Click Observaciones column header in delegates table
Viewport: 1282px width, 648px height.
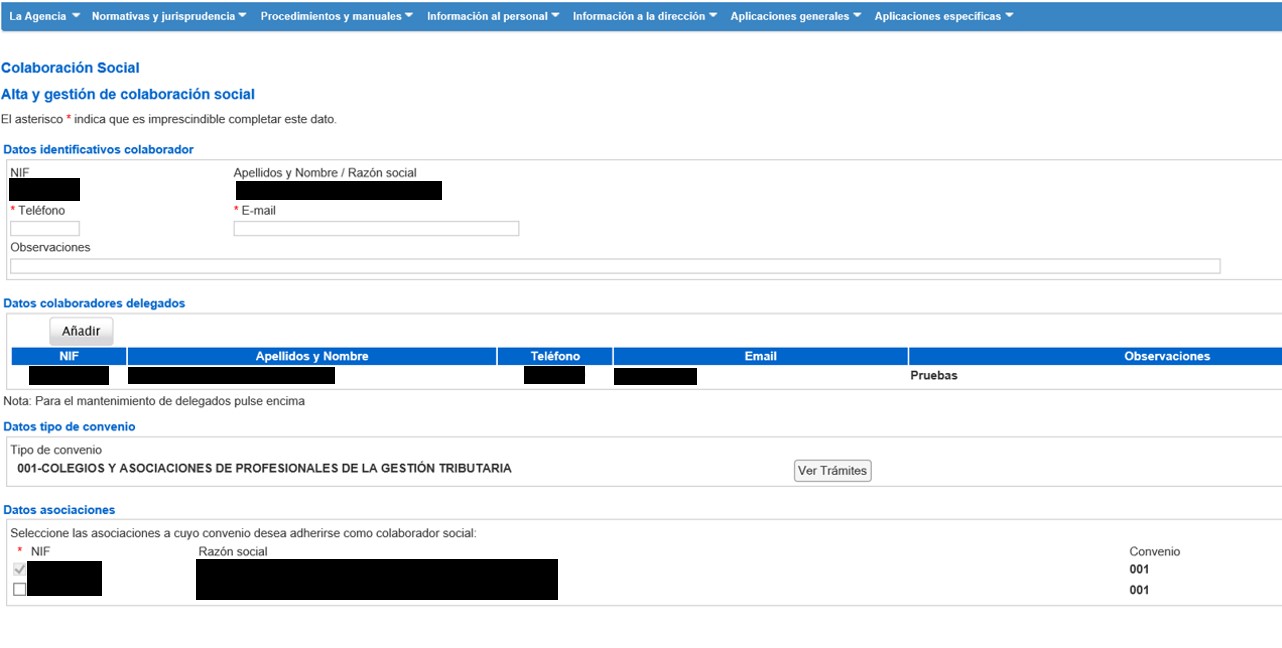(x=1166, y=356)
